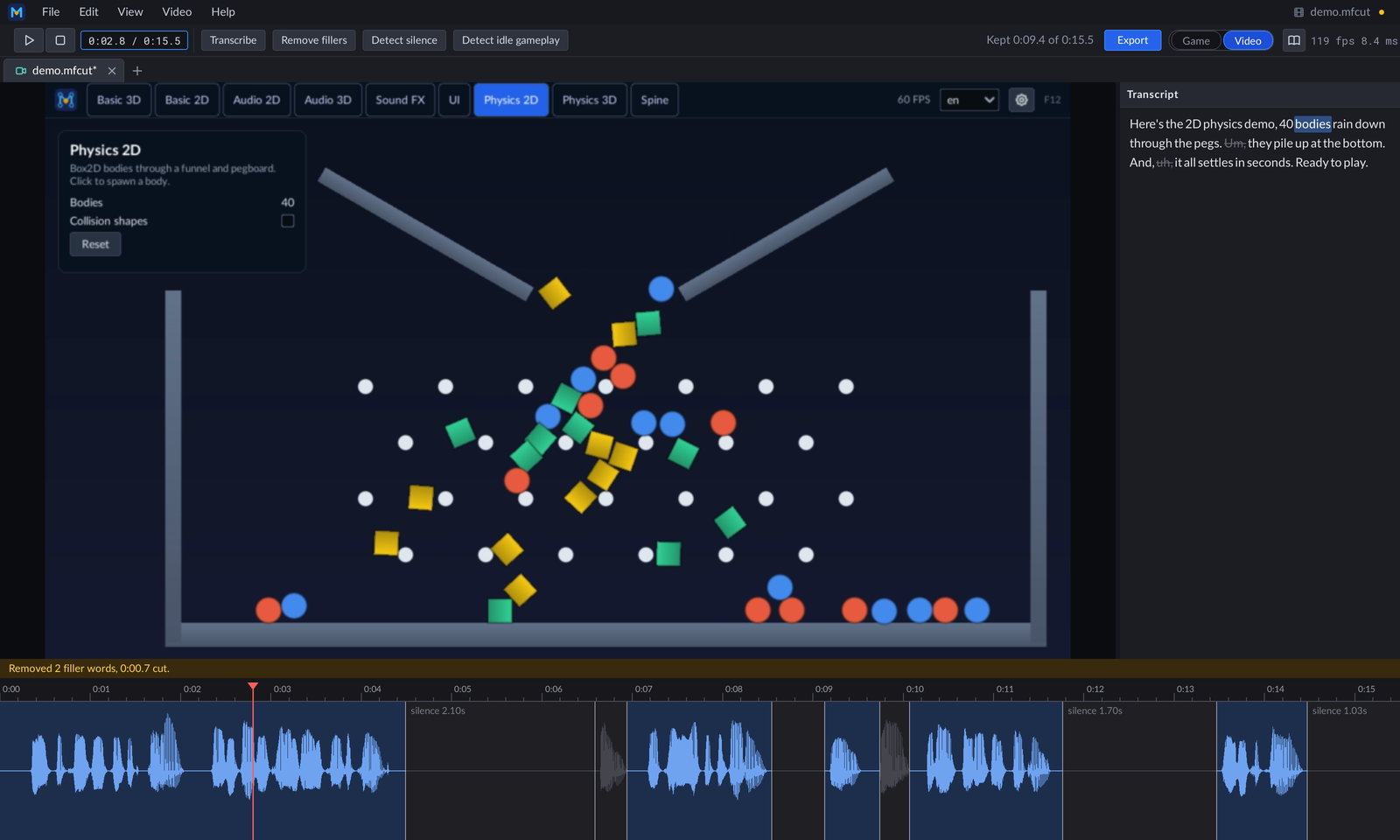Image resolution: width=1400 pixels, height=840 pixels.
Task: Open the Help menu
Action: point(223,12)
